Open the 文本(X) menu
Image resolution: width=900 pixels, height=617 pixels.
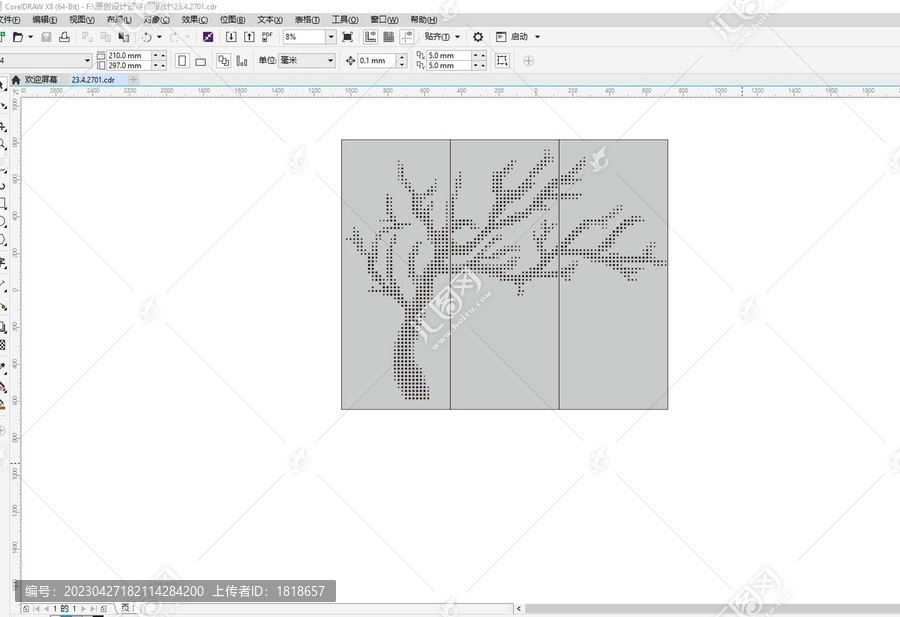(270, 20)
